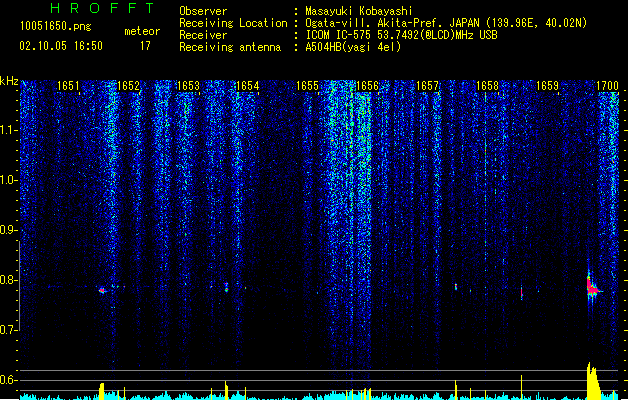Click the 0.9 kHz axis label
The width and height of the screenshot is (629, 400).
point(8,230)
